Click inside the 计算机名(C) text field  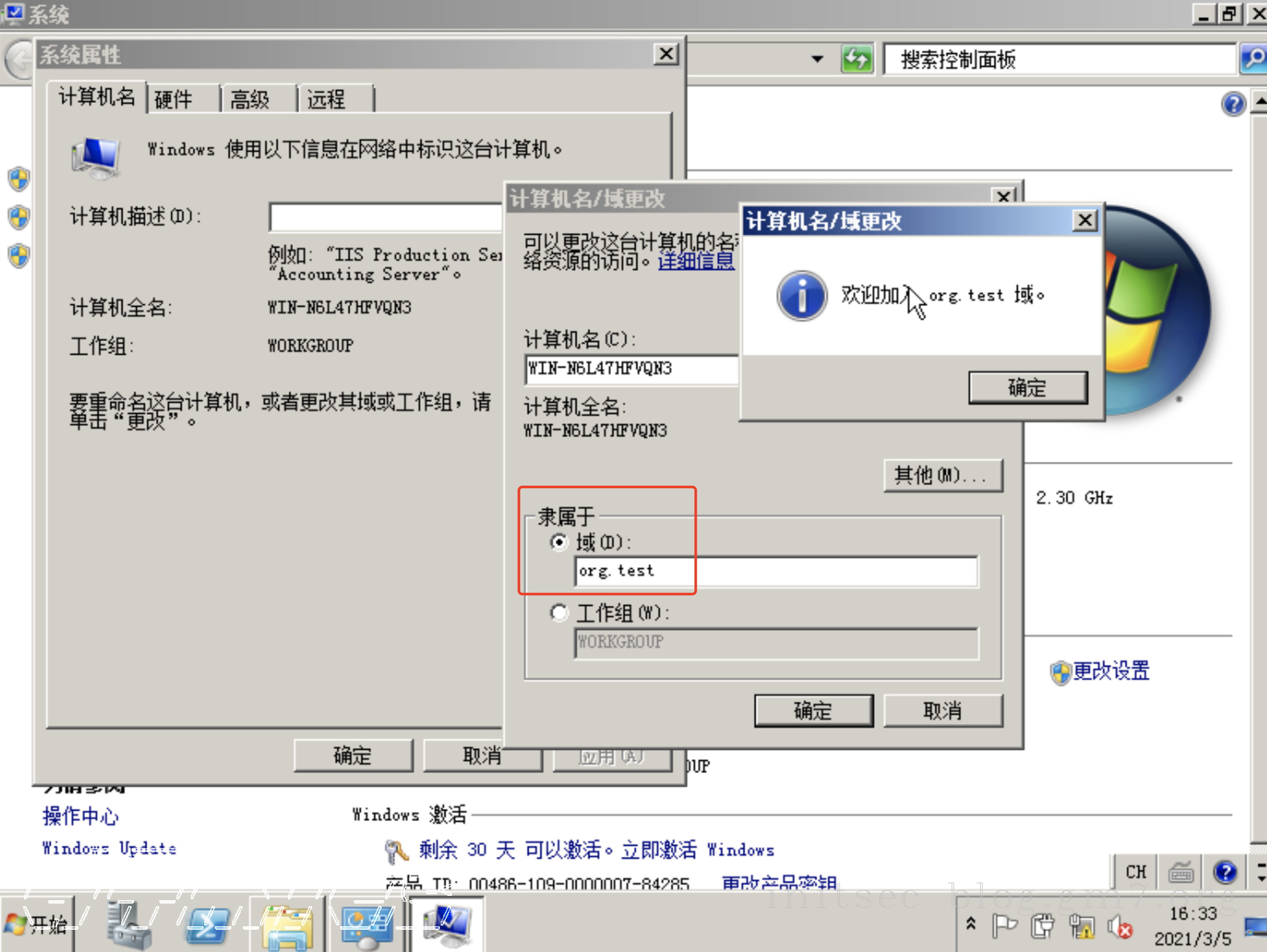tap(630, 369)
